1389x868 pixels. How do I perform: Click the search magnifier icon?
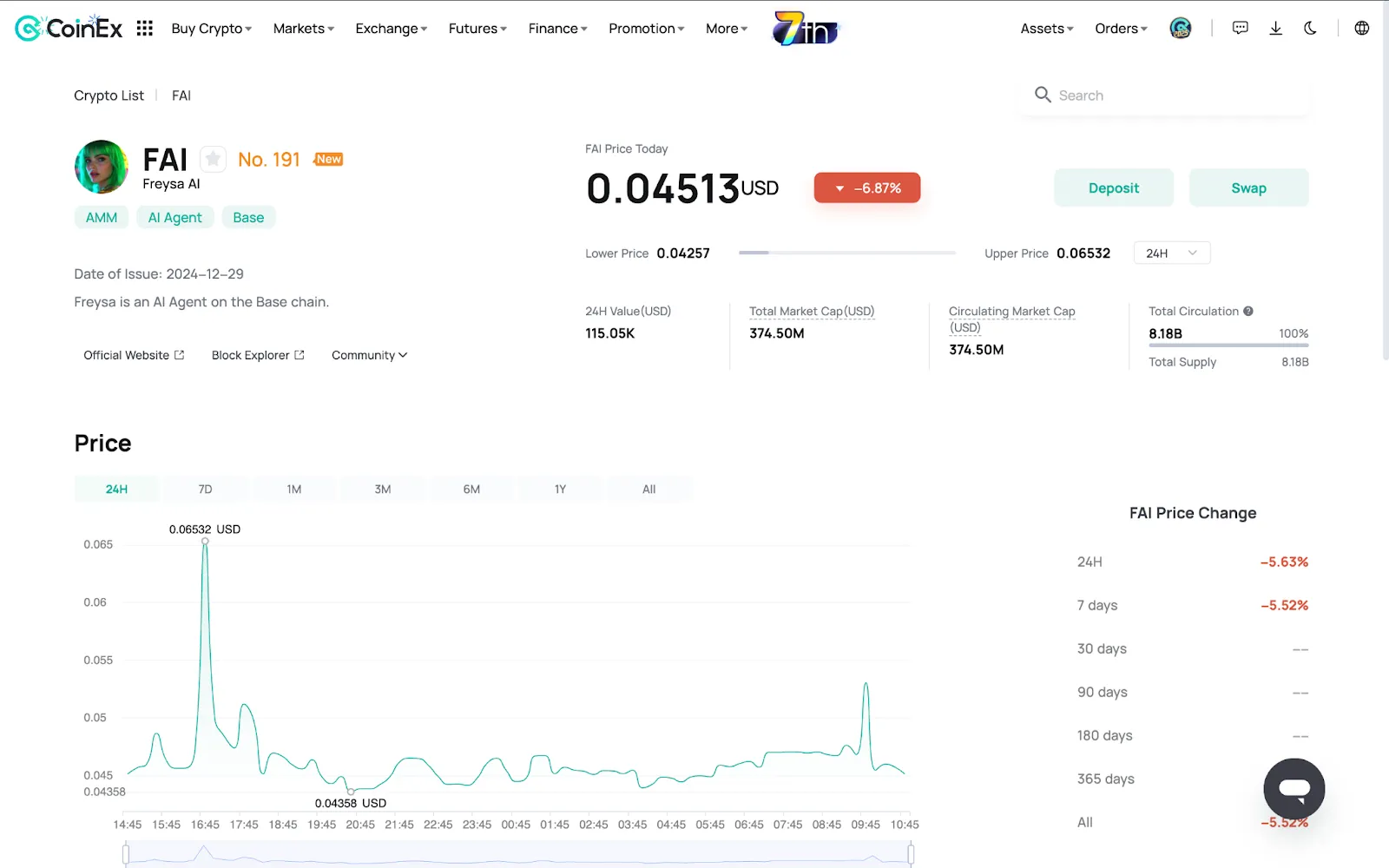[1043, 95]
